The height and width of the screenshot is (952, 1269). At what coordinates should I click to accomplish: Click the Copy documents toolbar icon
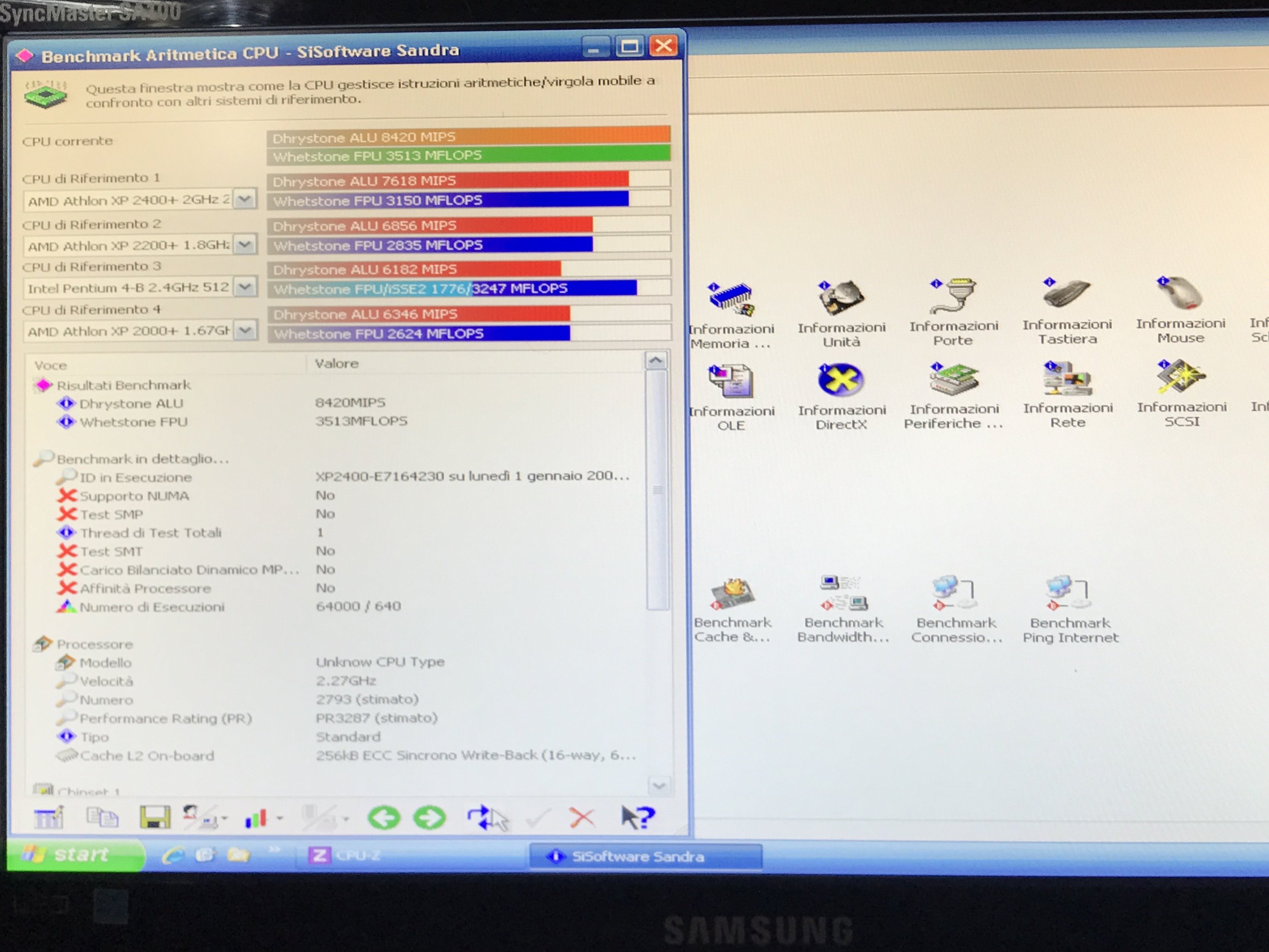[x=102, y=818]
